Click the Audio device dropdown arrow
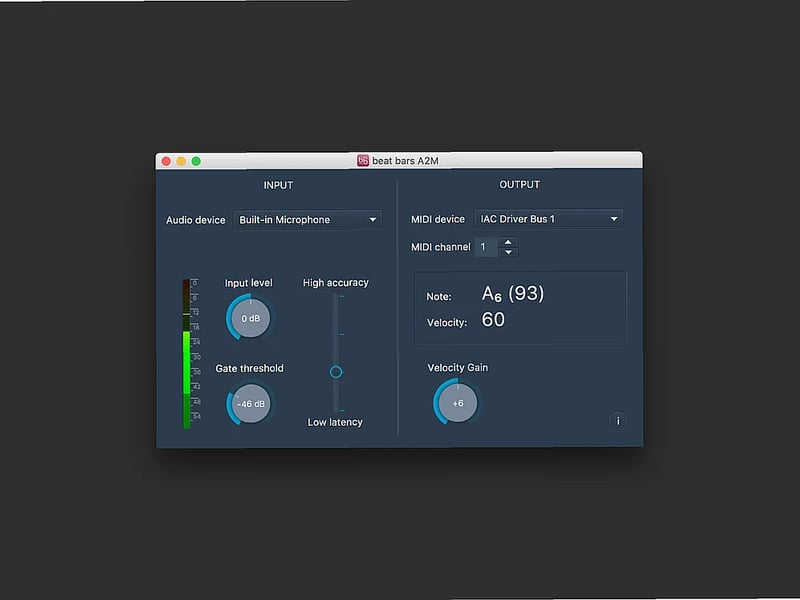800x600 pixels. pyautogui.click(x=373, y=220)
